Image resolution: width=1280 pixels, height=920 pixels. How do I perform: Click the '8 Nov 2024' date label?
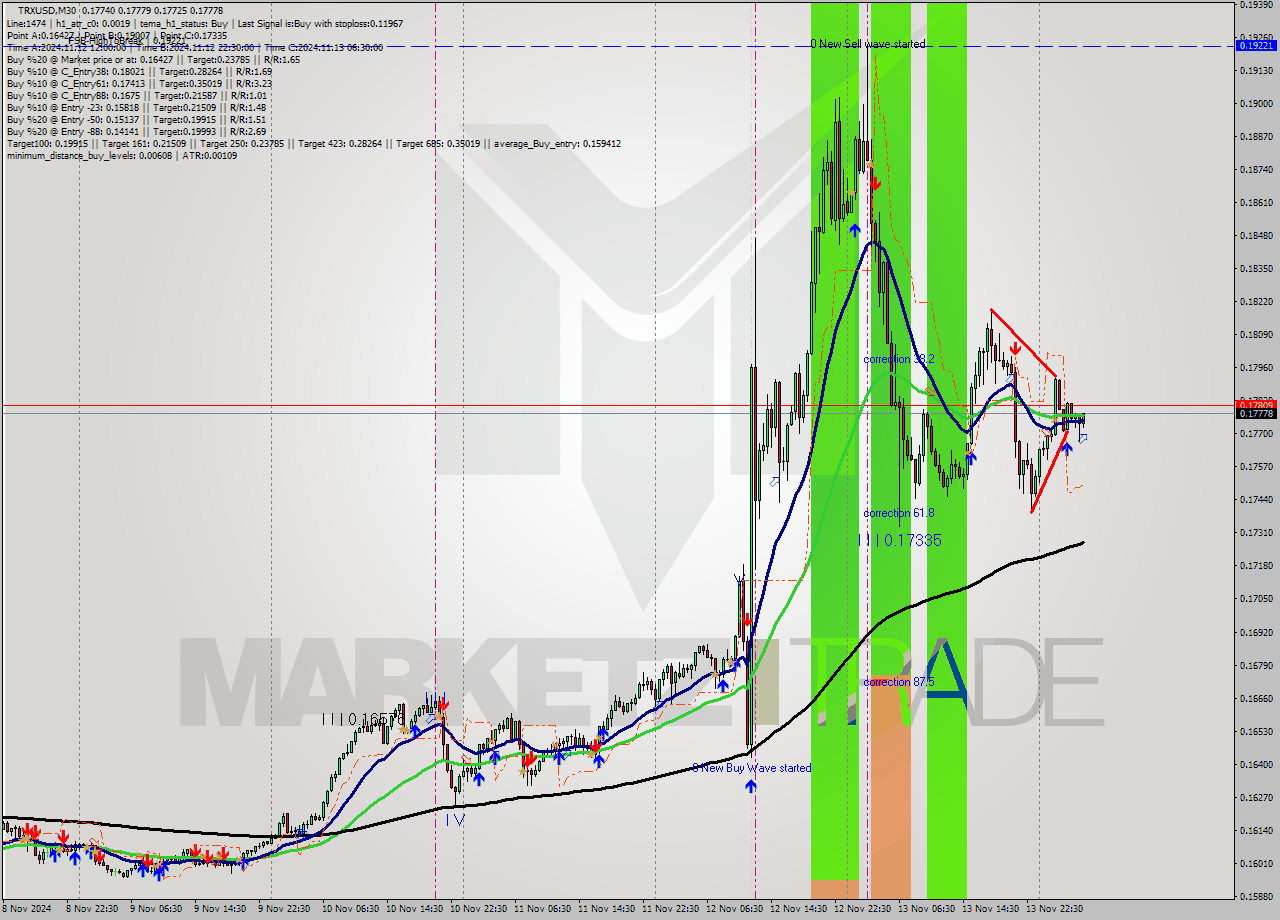(x=26, y=909)
